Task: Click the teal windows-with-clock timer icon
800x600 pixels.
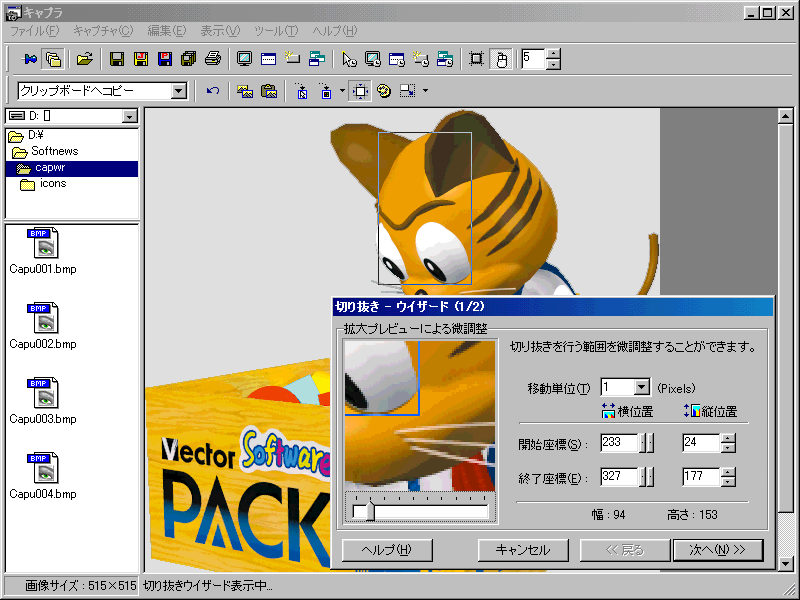Action: [445, 59]
